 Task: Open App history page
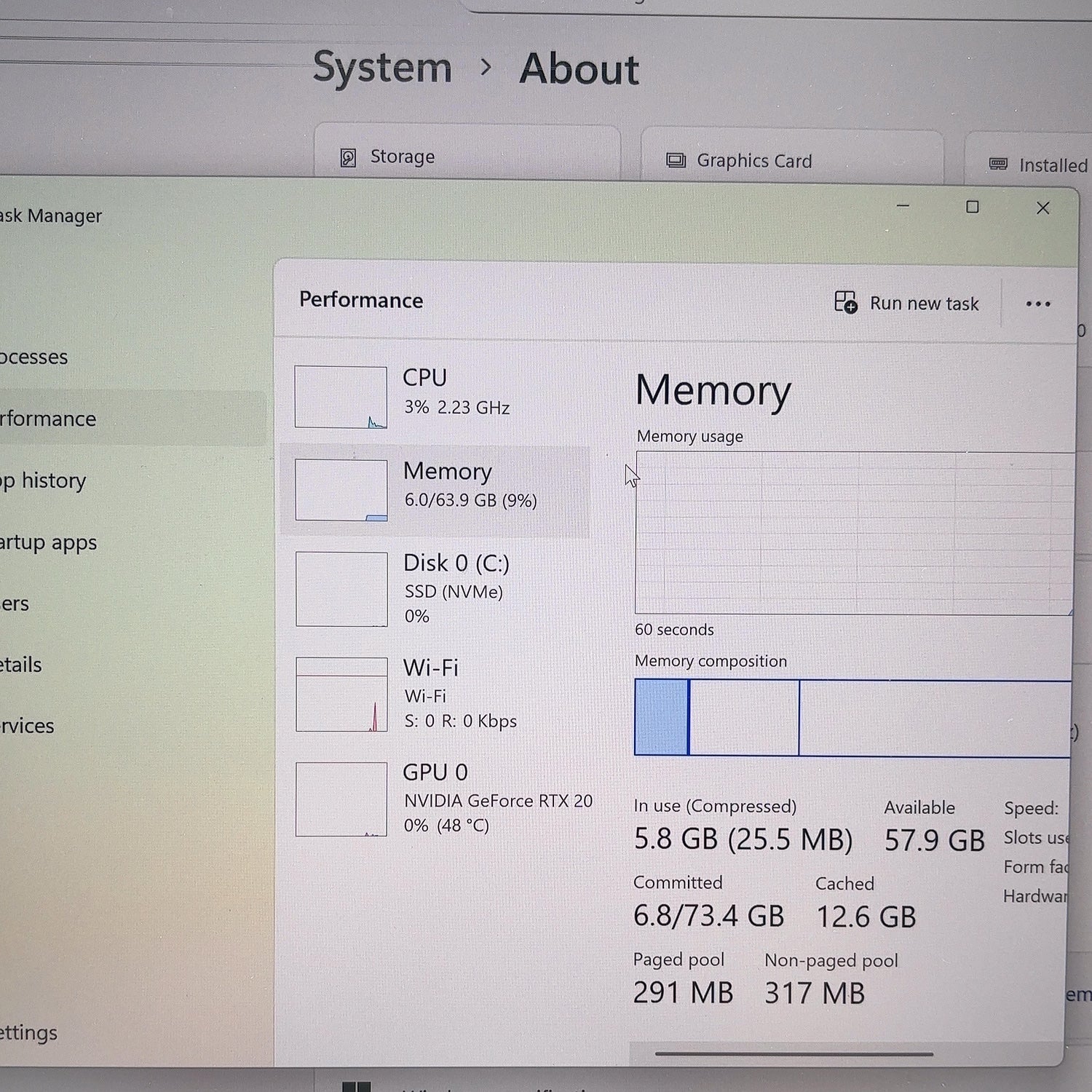(43, 480)
